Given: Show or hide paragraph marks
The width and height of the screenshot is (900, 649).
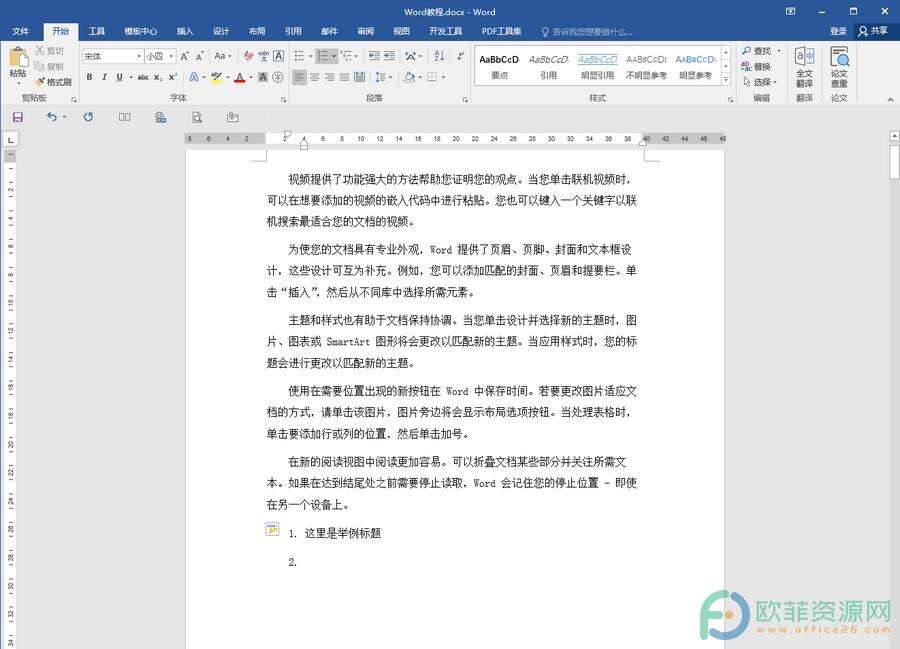Looking at the screenshot, I should click(x=460, y=56).
